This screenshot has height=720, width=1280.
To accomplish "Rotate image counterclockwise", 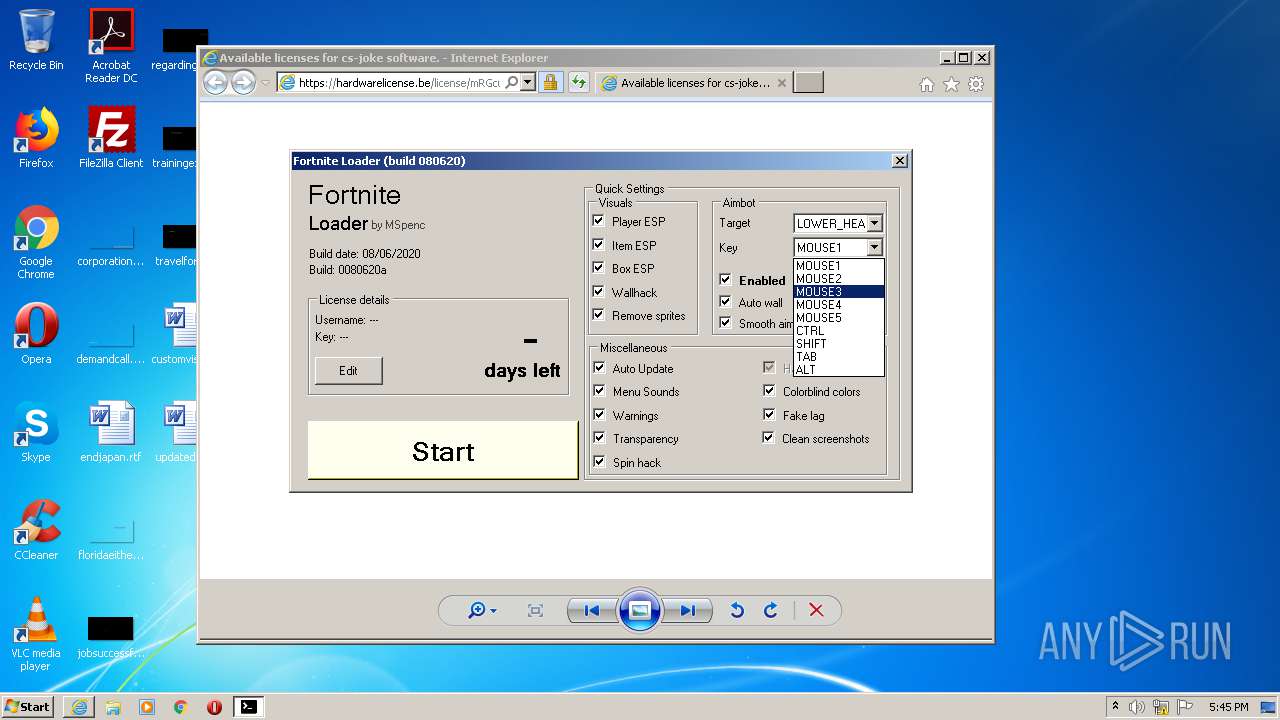I will (x=737, y=610).
